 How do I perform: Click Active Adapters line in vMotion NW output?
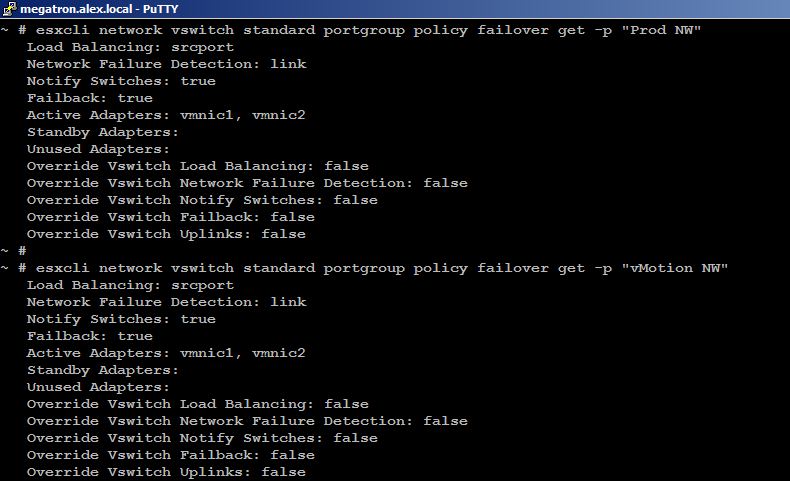(166, 353)
